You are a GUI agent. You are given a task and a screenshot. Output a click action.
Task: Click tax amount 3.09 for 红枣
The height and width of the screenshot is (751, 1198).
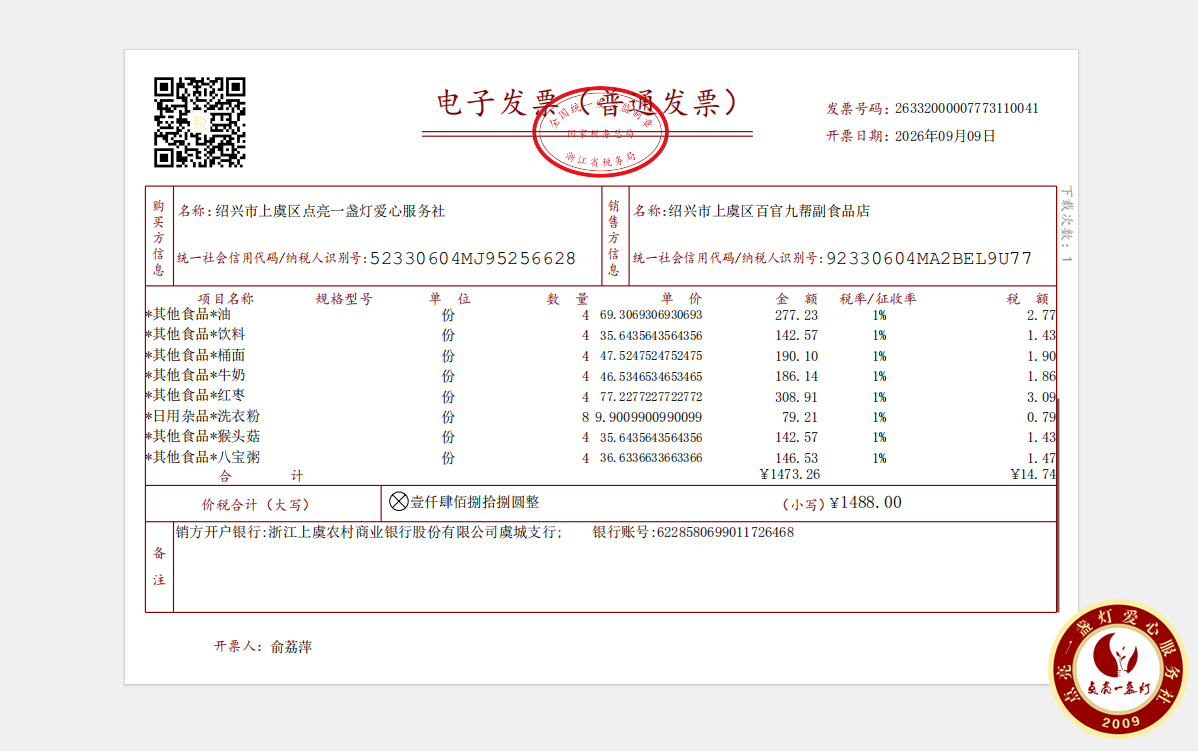(1041, 397)
